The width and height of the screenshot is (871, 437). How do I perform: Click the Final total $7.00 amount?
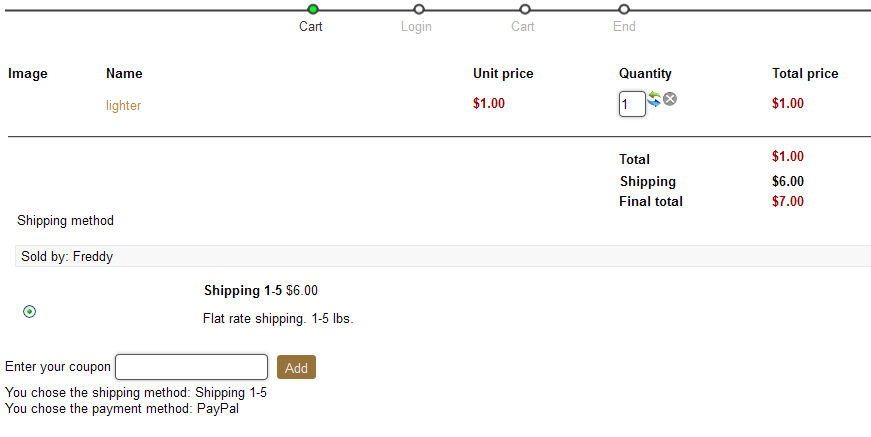[788, 201]
